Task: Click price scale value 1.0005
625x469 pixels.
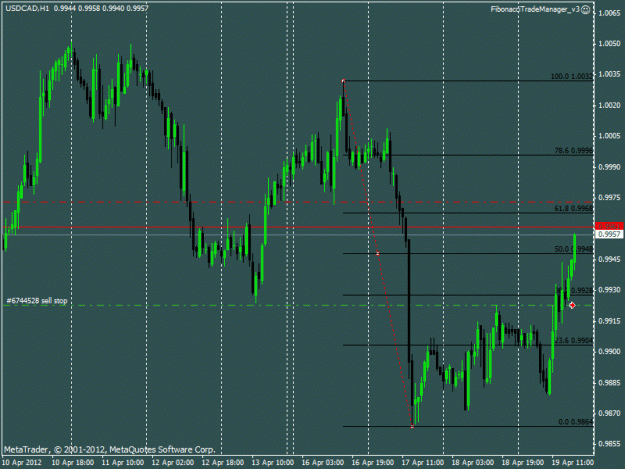Action: pyautogui.click(x=609, y=136)
